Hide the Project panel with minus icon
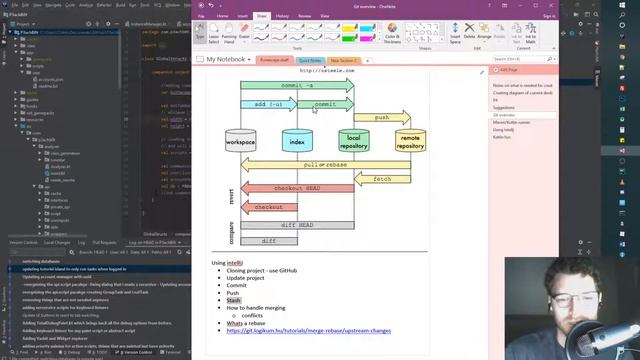Image resolution: width=640 pixels, height=360 pixels. pyautogui.click(x=117, y=24)
